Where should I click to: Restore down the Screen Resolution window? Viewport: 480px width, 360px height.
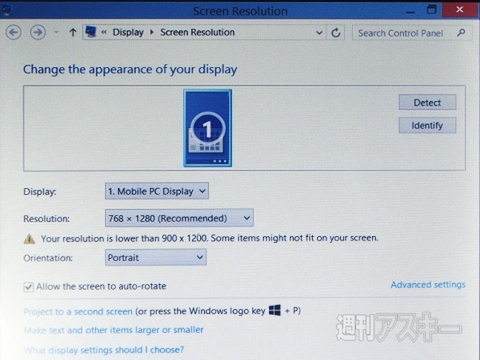click(432, 10)
